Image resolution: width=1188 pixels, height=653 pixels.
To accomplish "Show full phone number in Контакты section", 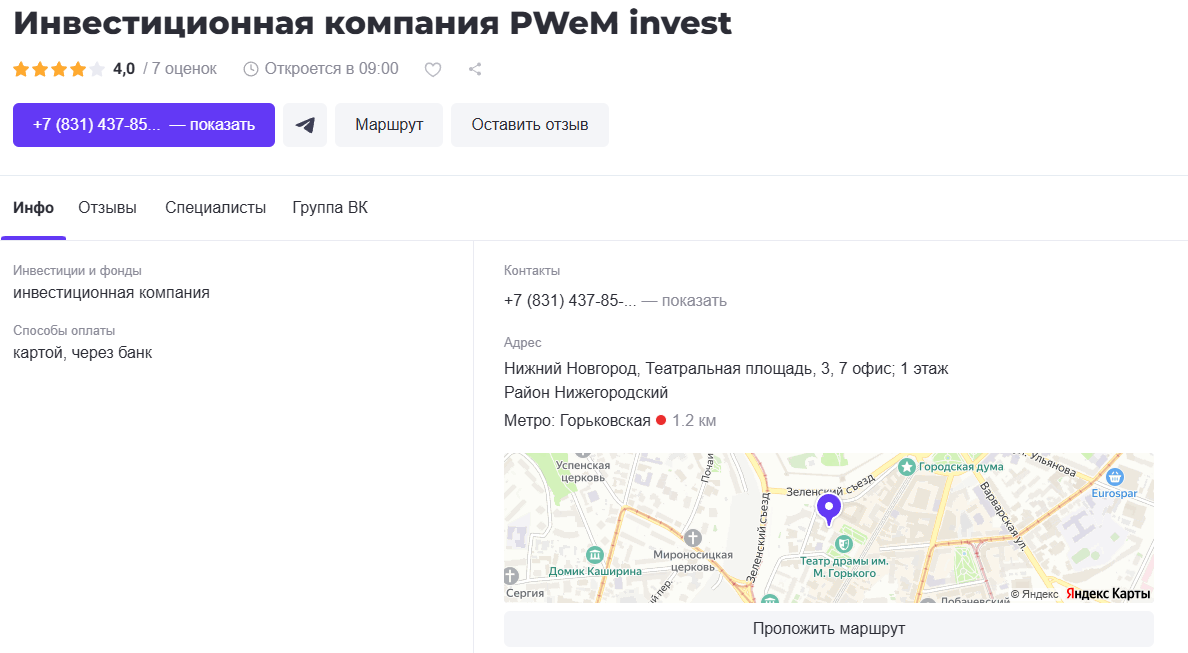I will tap(684, 300).
